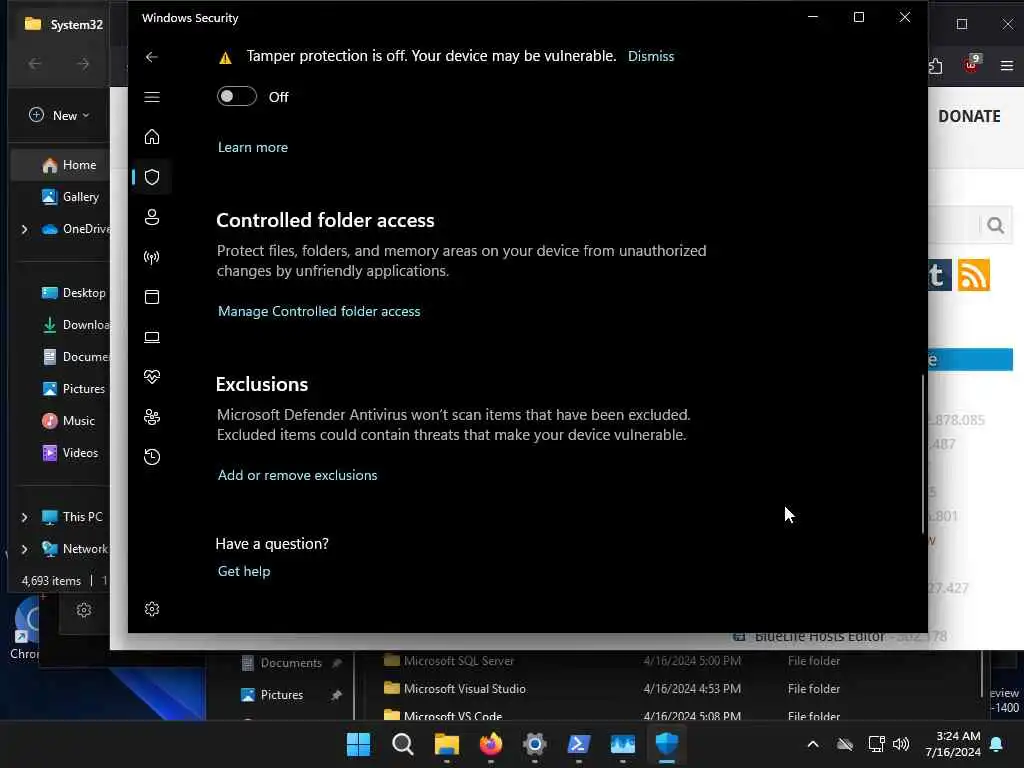Go back in Windows Security

click(x=152, y=57)
